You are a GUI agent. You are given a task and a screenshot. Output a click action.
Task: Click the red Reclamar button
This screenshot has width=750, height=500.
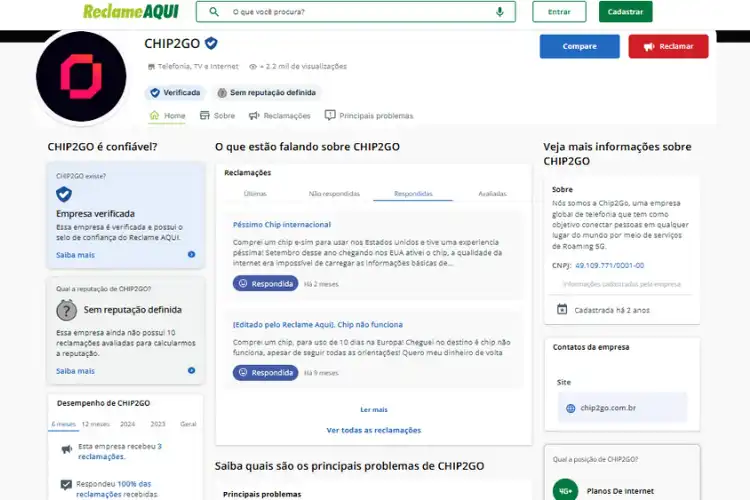(668, 46)
